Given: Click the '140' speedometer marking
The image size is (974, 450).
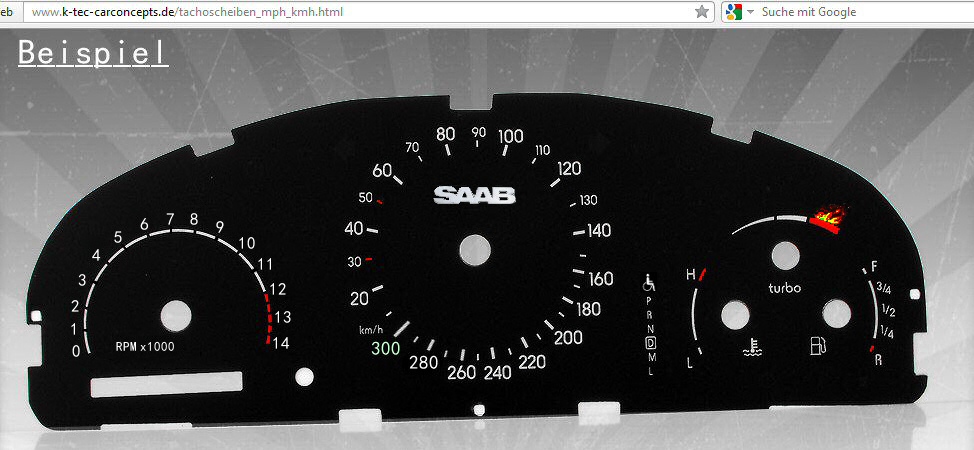Looking at the screenshot, I should (x=599, y=231).
